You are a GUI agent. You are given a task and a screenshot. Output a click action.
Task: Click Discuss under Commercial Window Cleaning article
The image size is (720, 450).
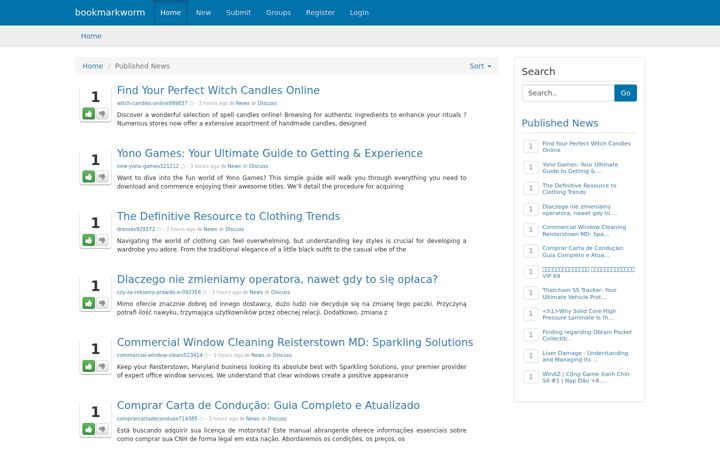point(282,355)
